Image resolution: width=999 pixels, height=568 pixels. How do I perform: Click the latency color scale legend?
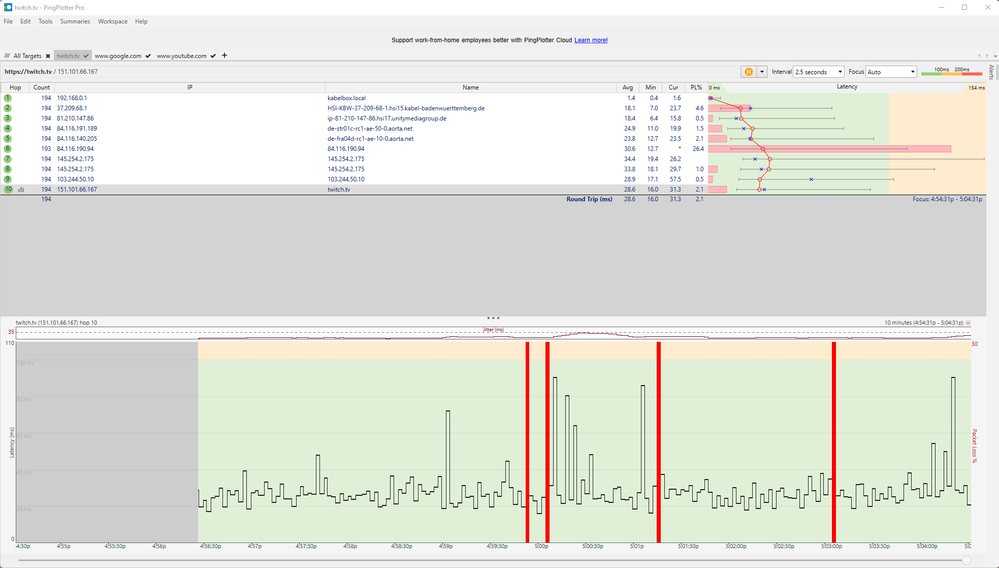952,71
